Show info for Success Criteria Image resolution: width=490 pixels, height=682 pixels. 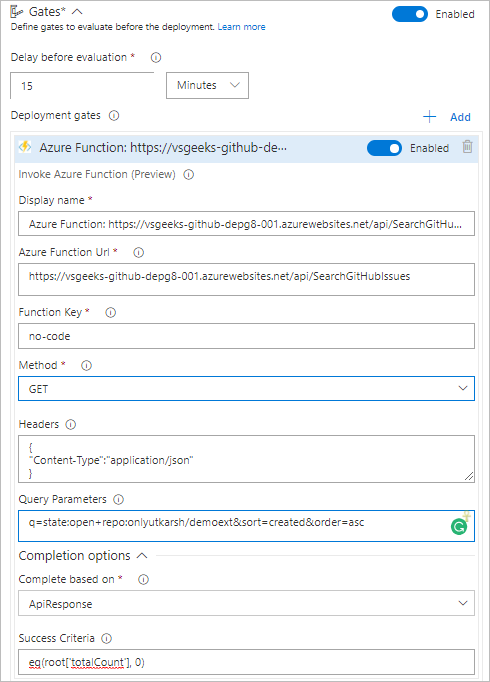click(x=107, y=639)
